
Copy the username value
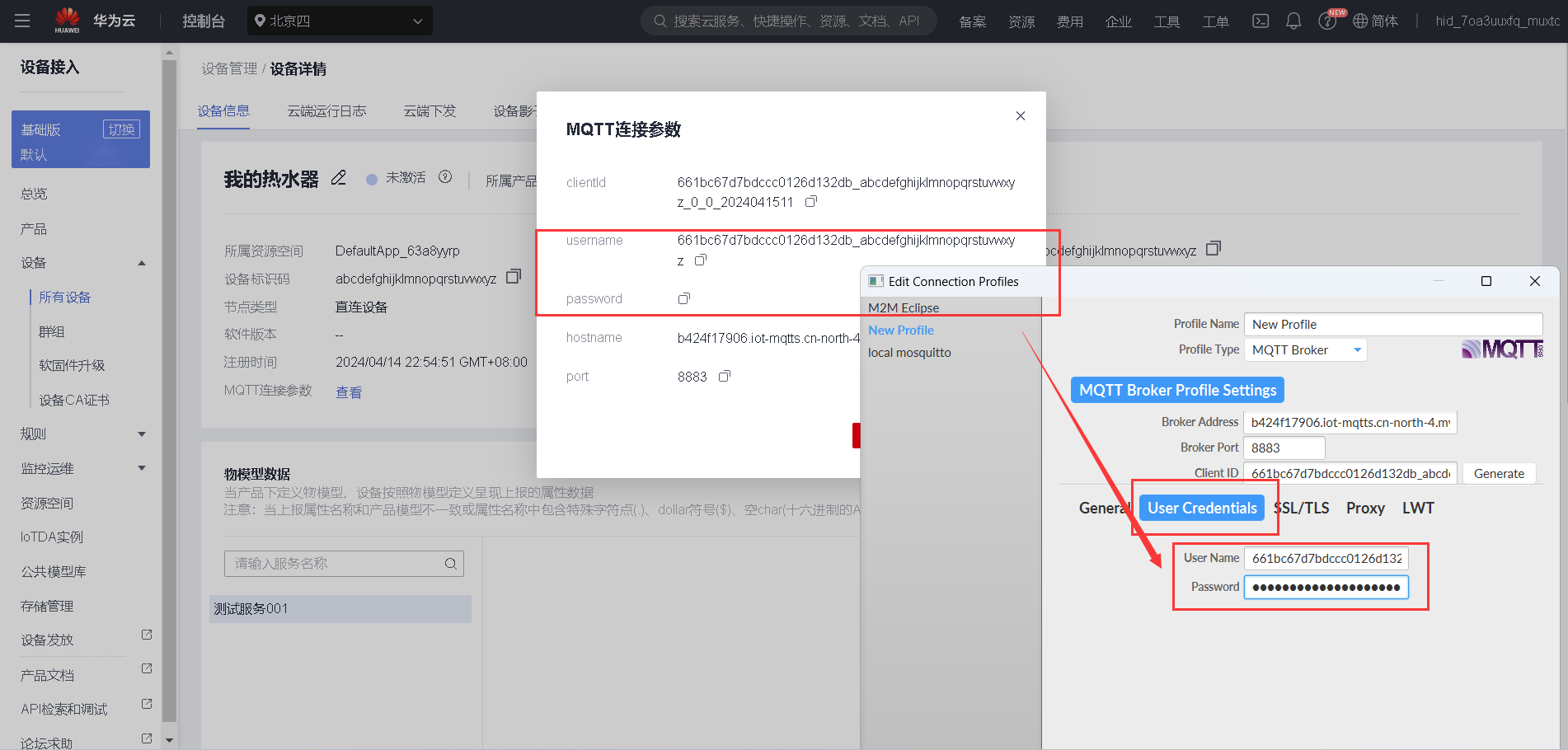[x=701, y=260]
